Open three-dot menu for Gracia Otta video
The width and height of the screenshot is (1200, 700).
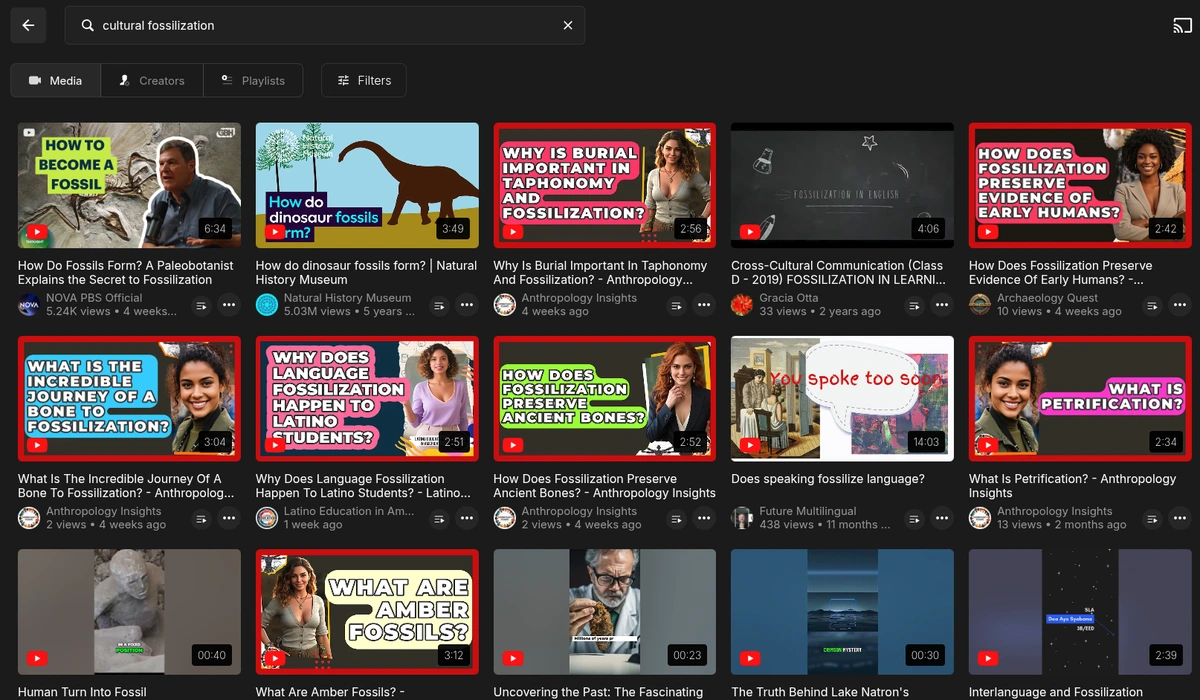942,305
